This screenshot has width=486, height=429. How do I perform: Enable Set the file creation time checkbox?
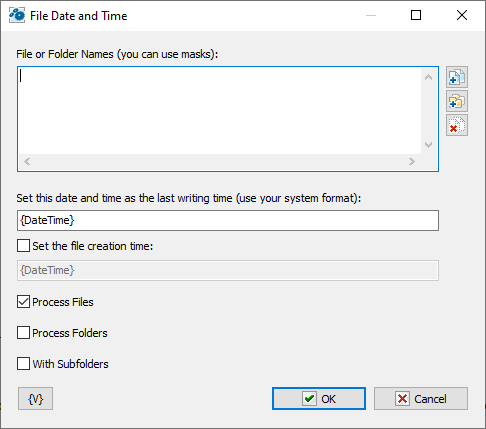pyautogui.click(x=23, y=246)
